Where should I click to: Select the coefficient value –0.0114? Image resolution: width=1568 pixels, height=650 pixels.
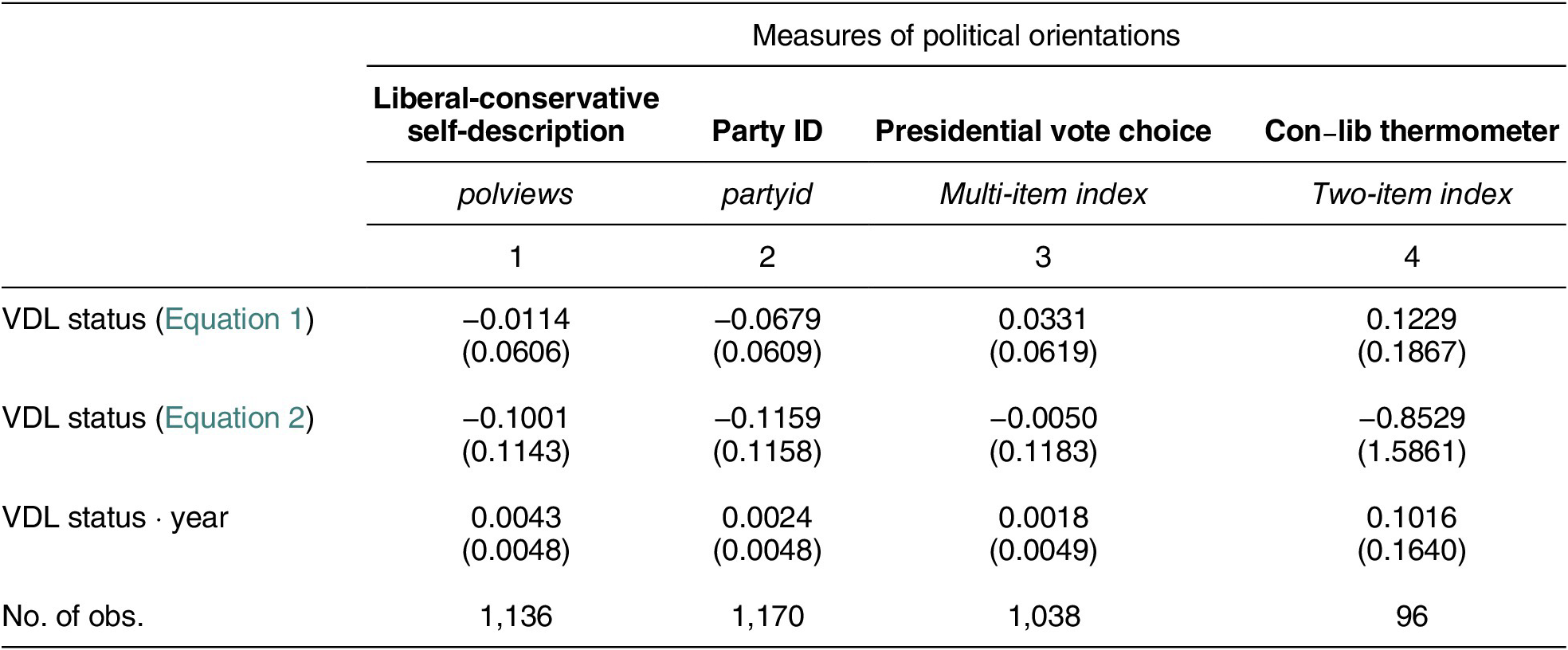516,319
